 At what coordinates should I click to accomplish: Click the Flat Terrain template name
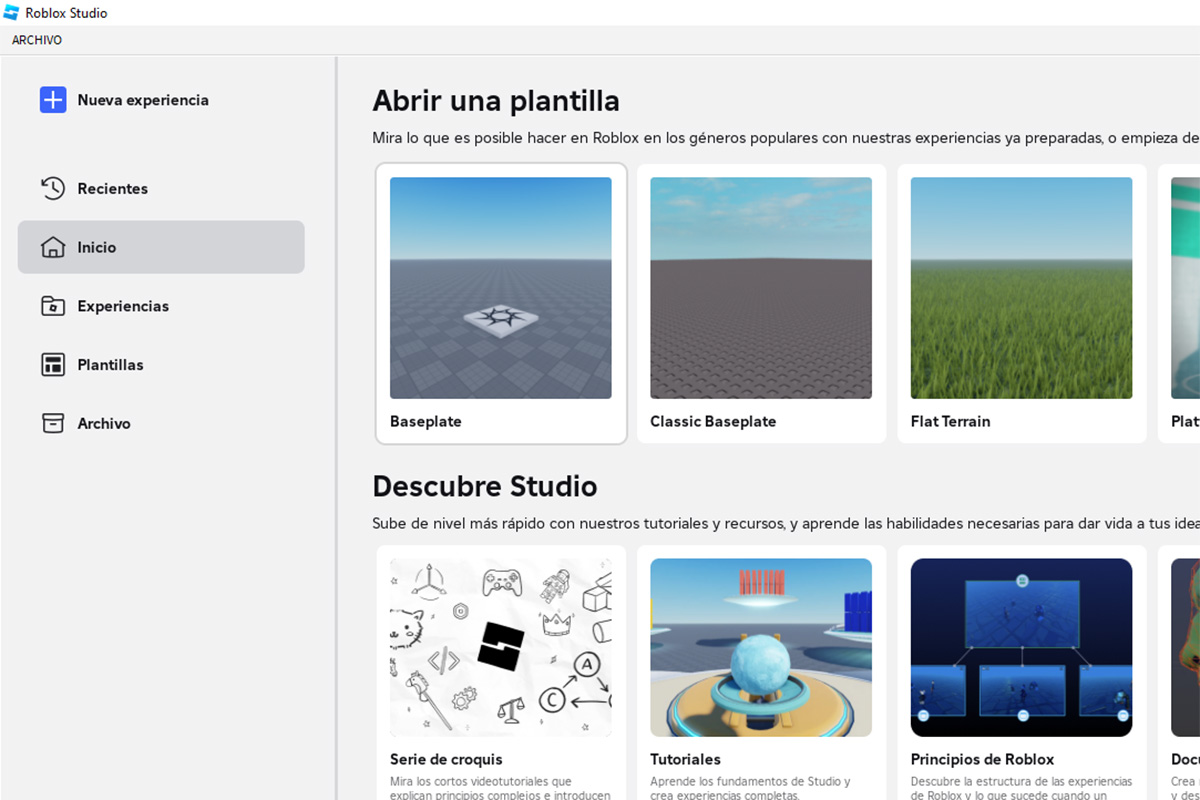coord(950,421)
